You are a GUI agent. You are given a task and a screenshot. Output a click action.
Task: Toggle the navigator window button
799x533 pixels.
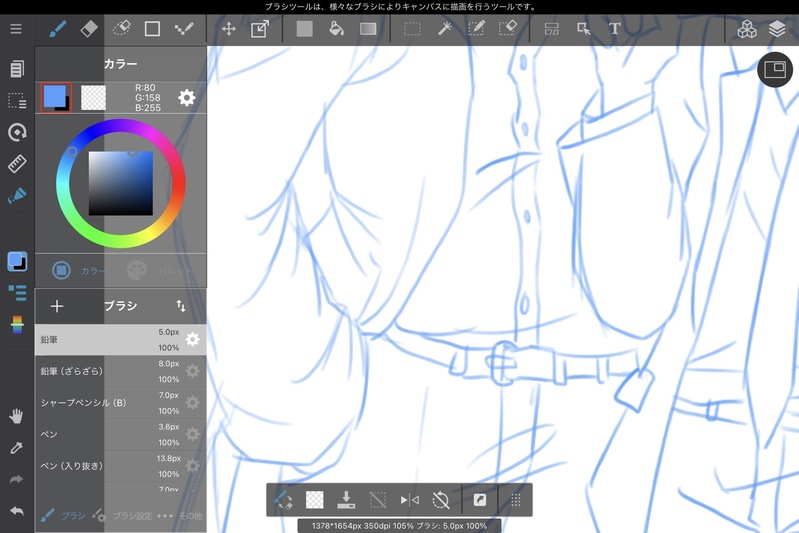point(775,70)
